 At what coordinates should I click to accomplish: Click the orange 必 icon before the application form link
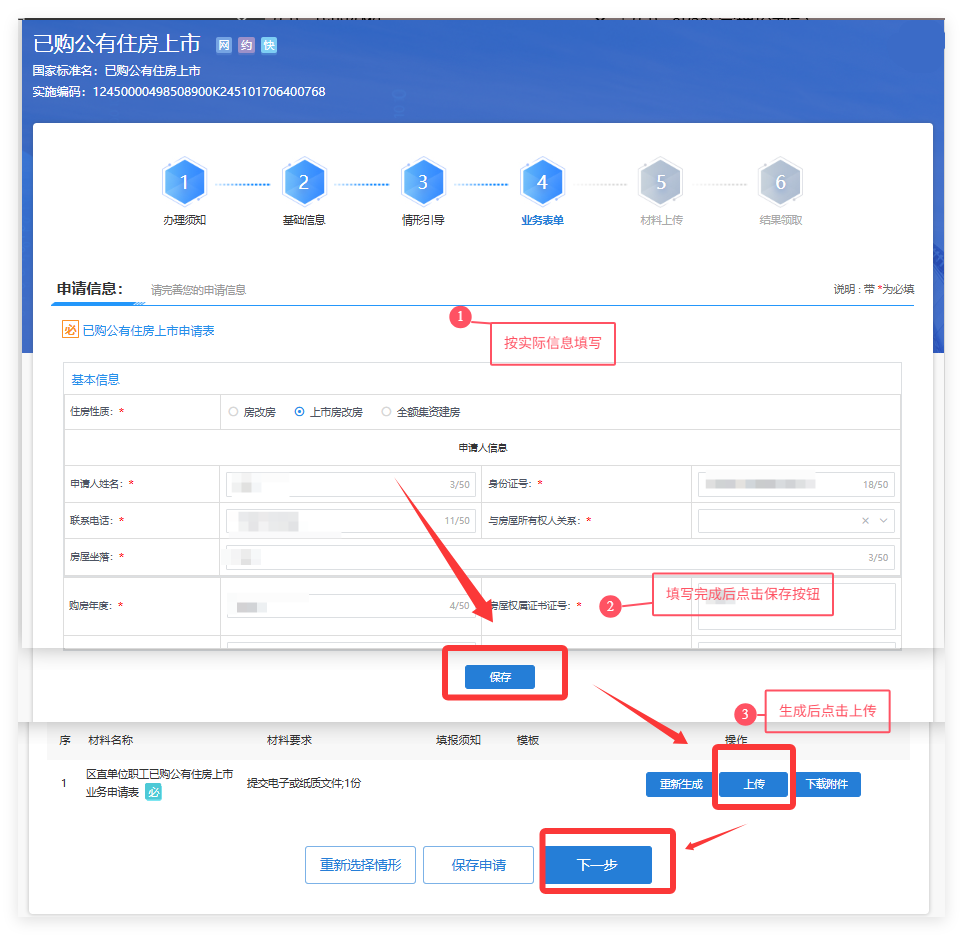70,330
